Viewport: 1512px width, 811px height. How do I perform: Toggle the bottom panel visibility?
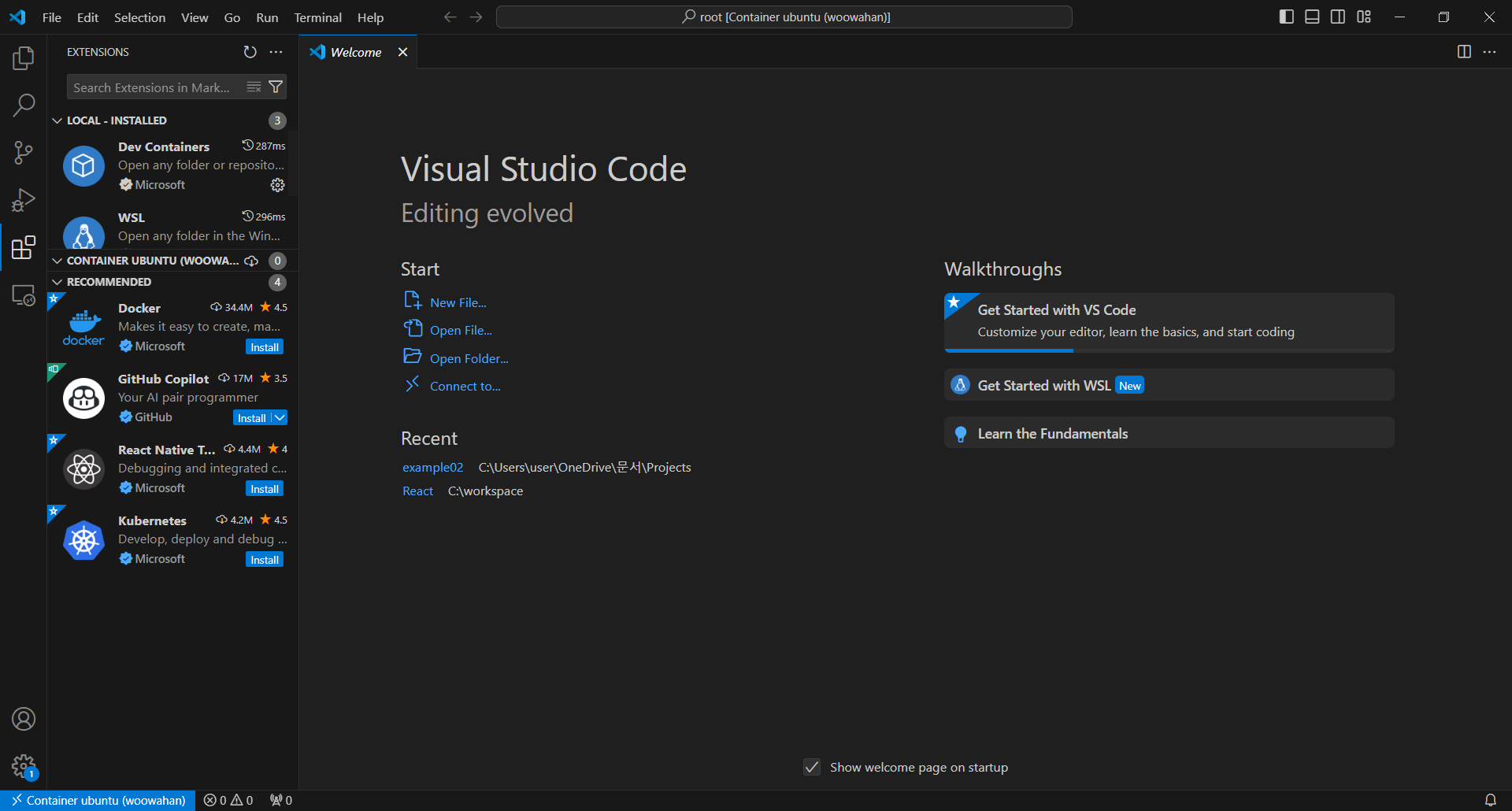pos(1312,17)
